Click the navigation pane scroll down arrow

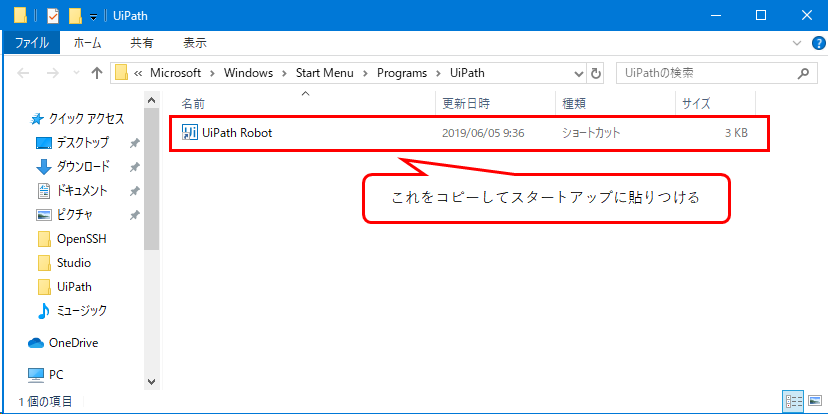point(152,381)
